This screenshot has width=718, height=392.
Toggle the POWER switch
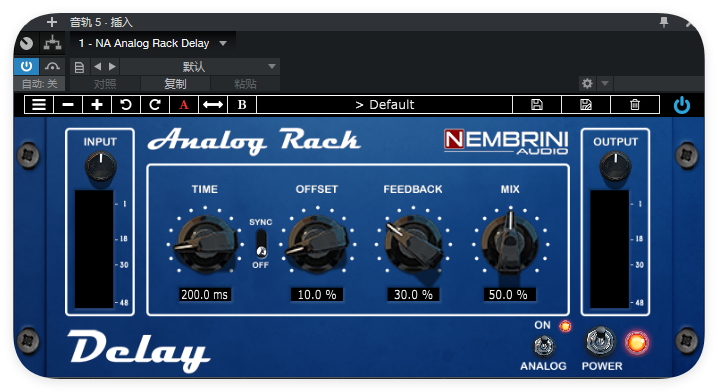pyautogui.click(x=600, y=342)
